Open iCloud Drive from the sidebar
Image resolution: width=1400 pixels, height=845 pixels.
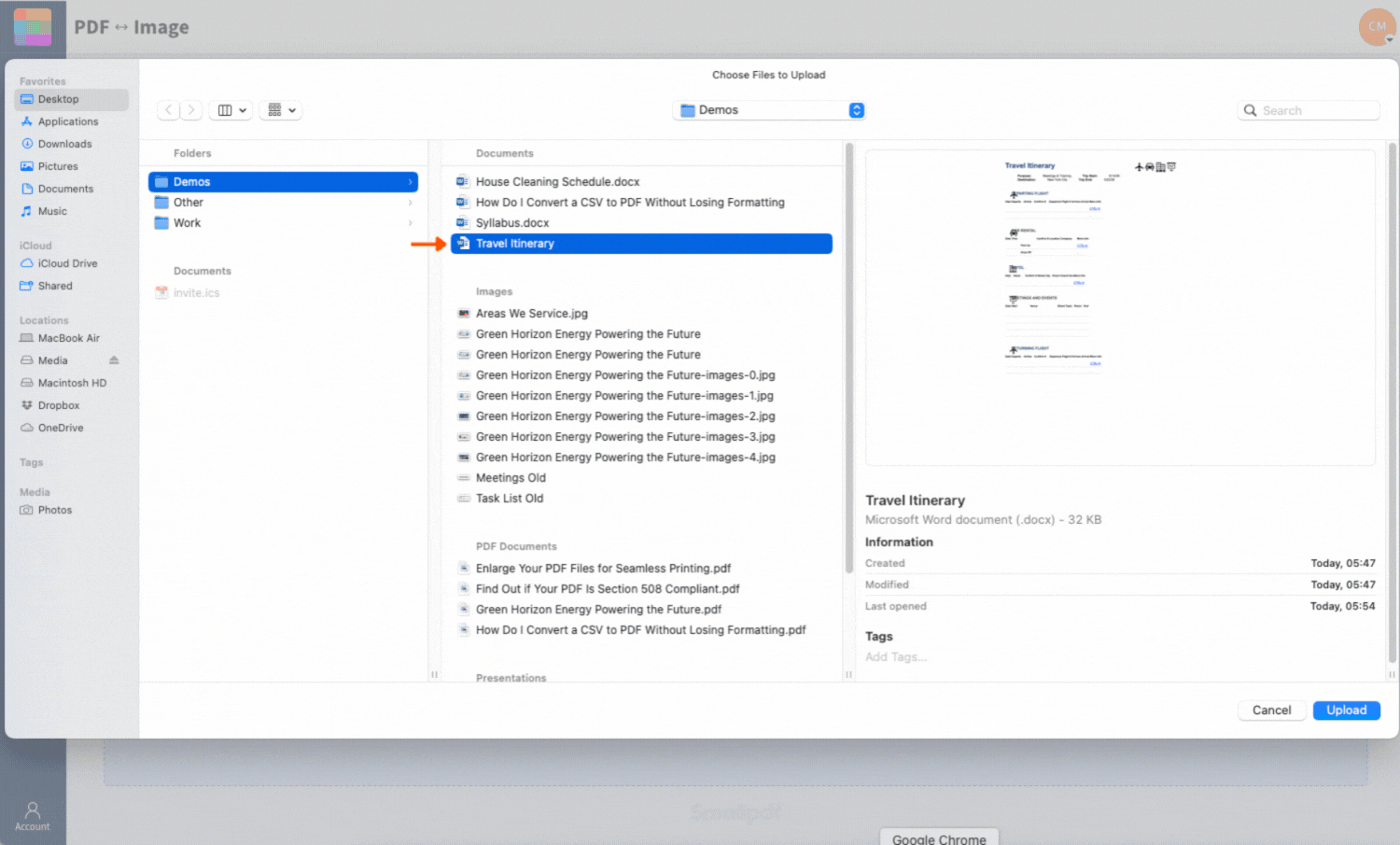[x=66, y=262]
